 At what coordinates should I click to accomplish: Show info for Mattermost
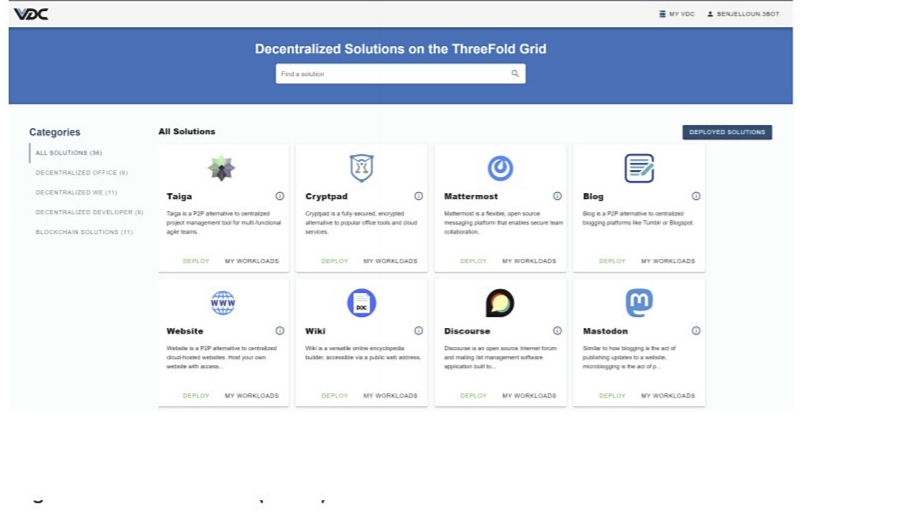tap(557, 196)
